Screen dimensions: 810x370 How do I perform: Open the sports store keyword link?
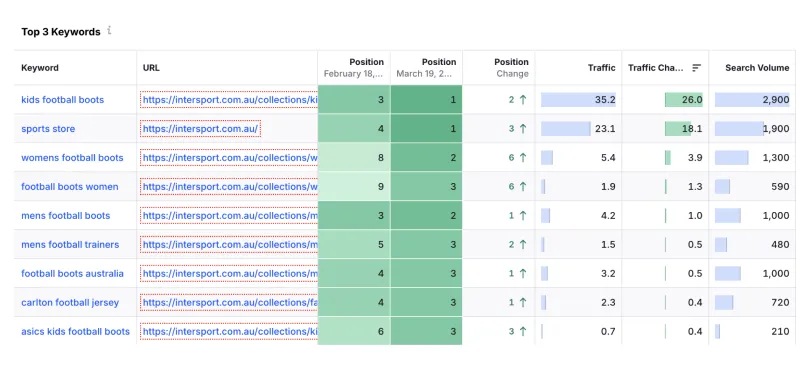coord(48,129)
